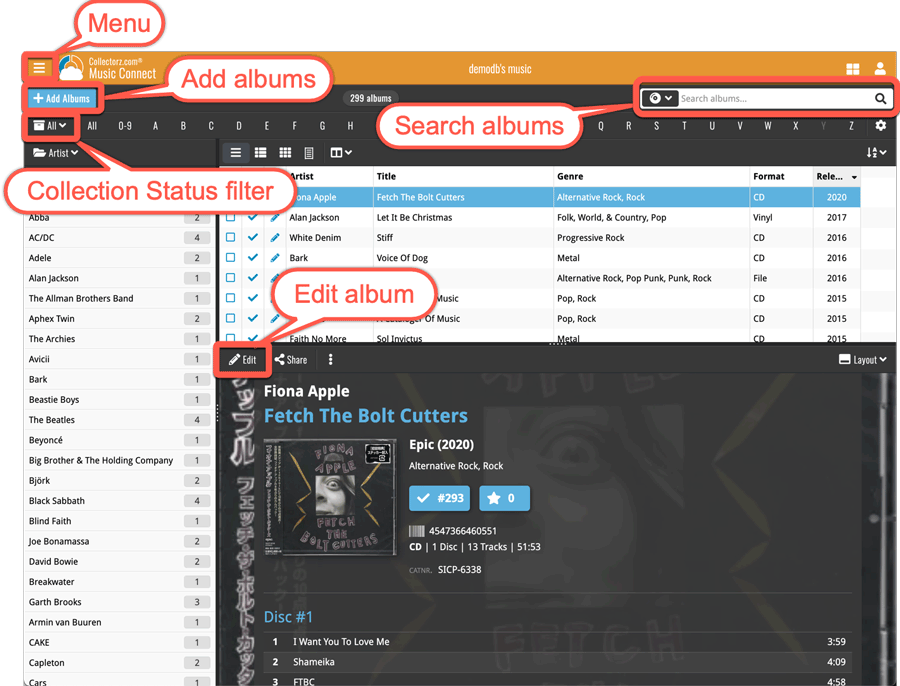Switch to list with thumbnails view
Screen dimensions: 900x686
[x=261, y=153]
